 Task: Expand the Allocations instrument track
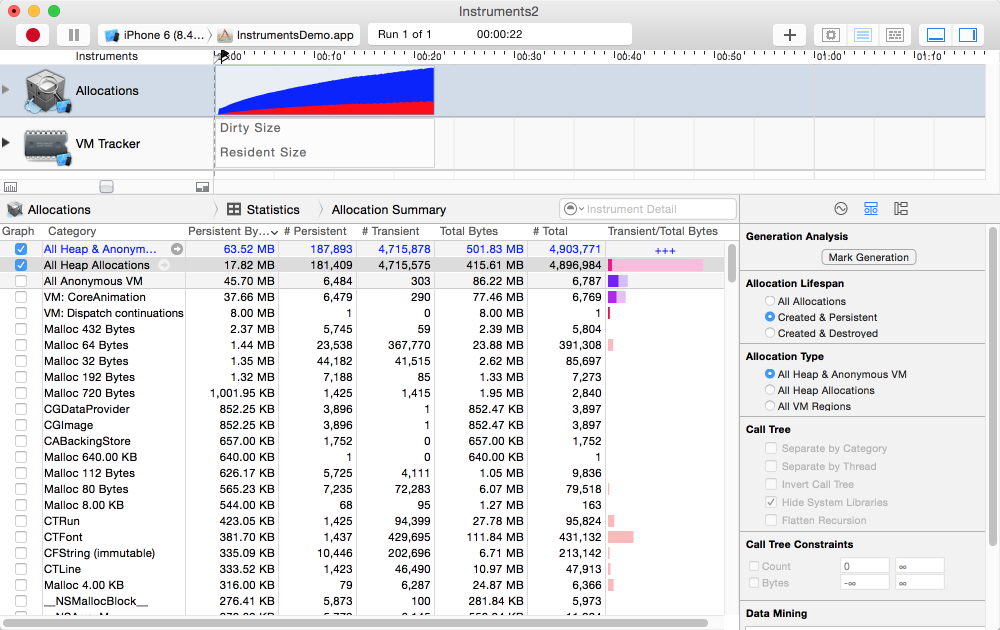(x=6, y=90)
